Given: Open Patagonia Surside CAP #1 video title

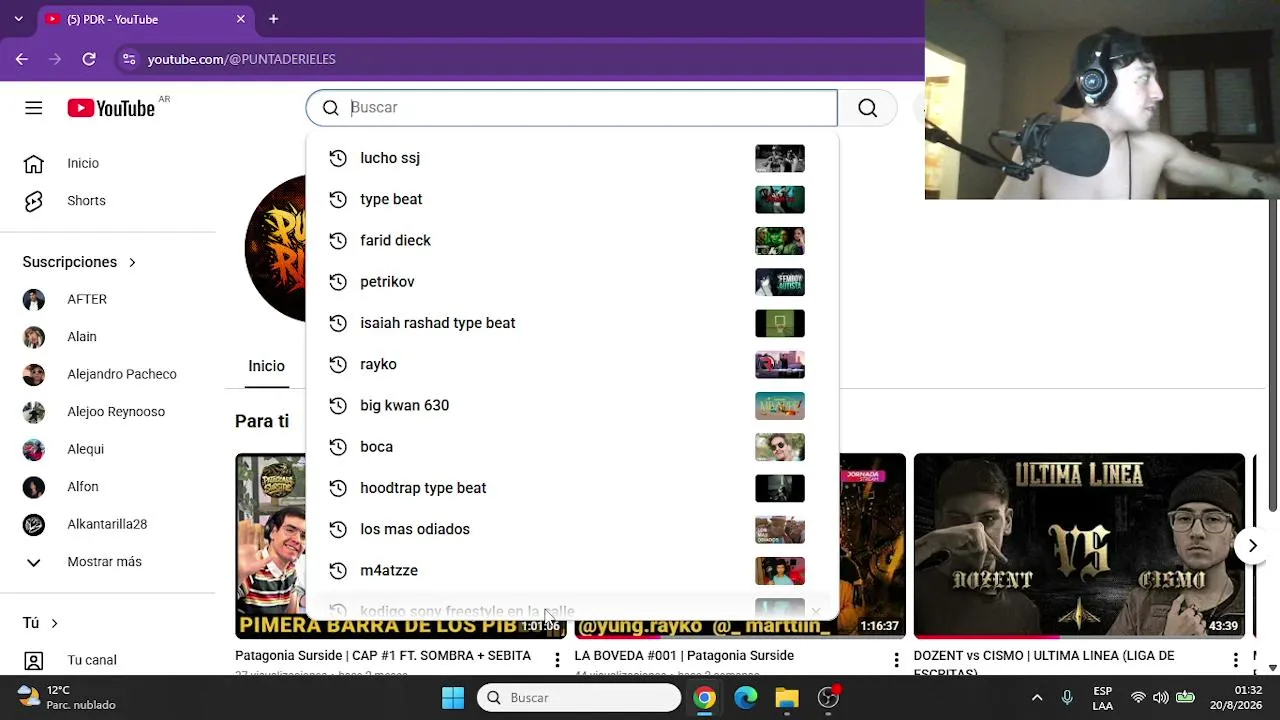Looking at the screenshot, I should [383, 656].
